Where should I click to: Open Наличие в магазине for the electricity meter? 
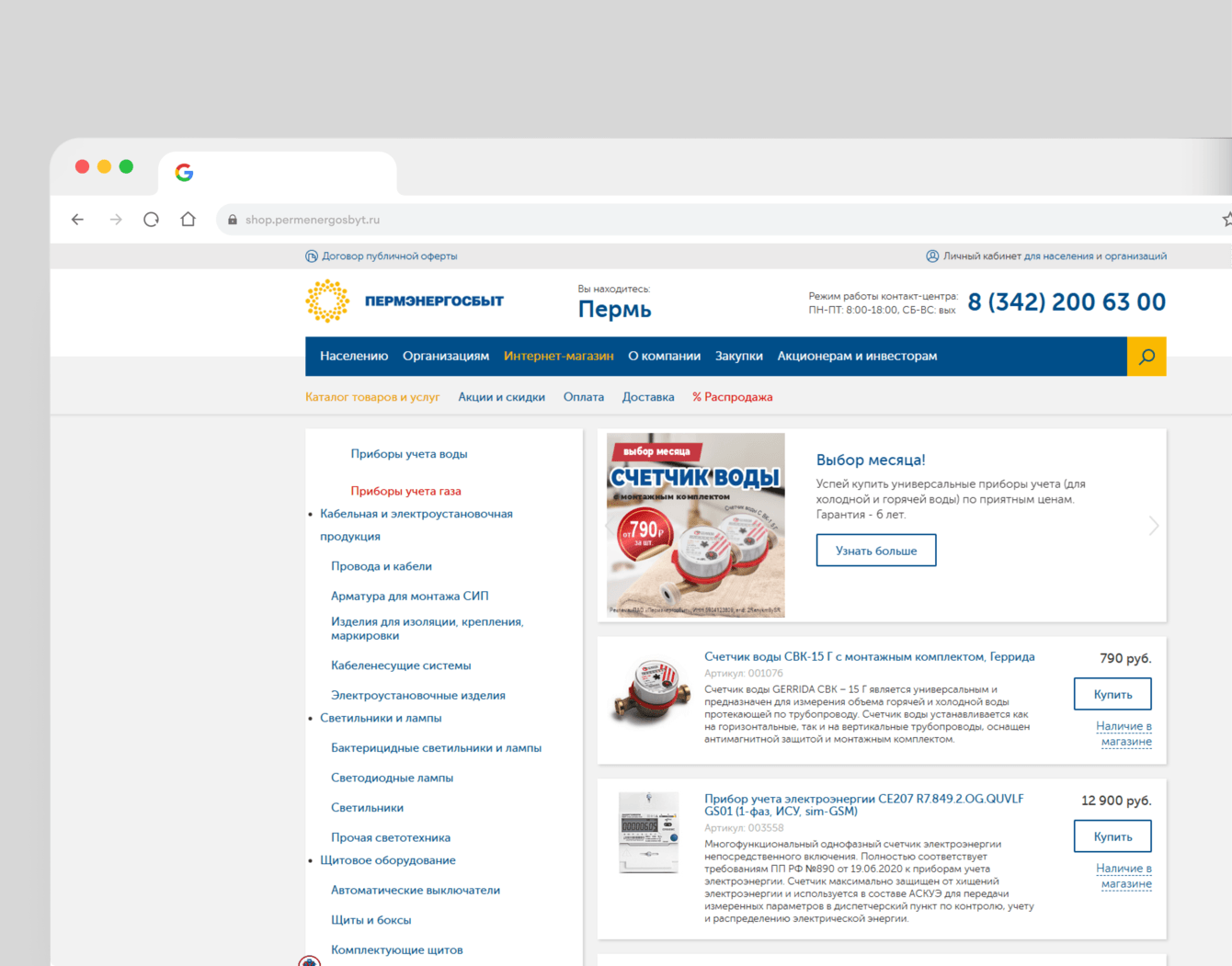pyautogui.click(x=1124, y=875)
